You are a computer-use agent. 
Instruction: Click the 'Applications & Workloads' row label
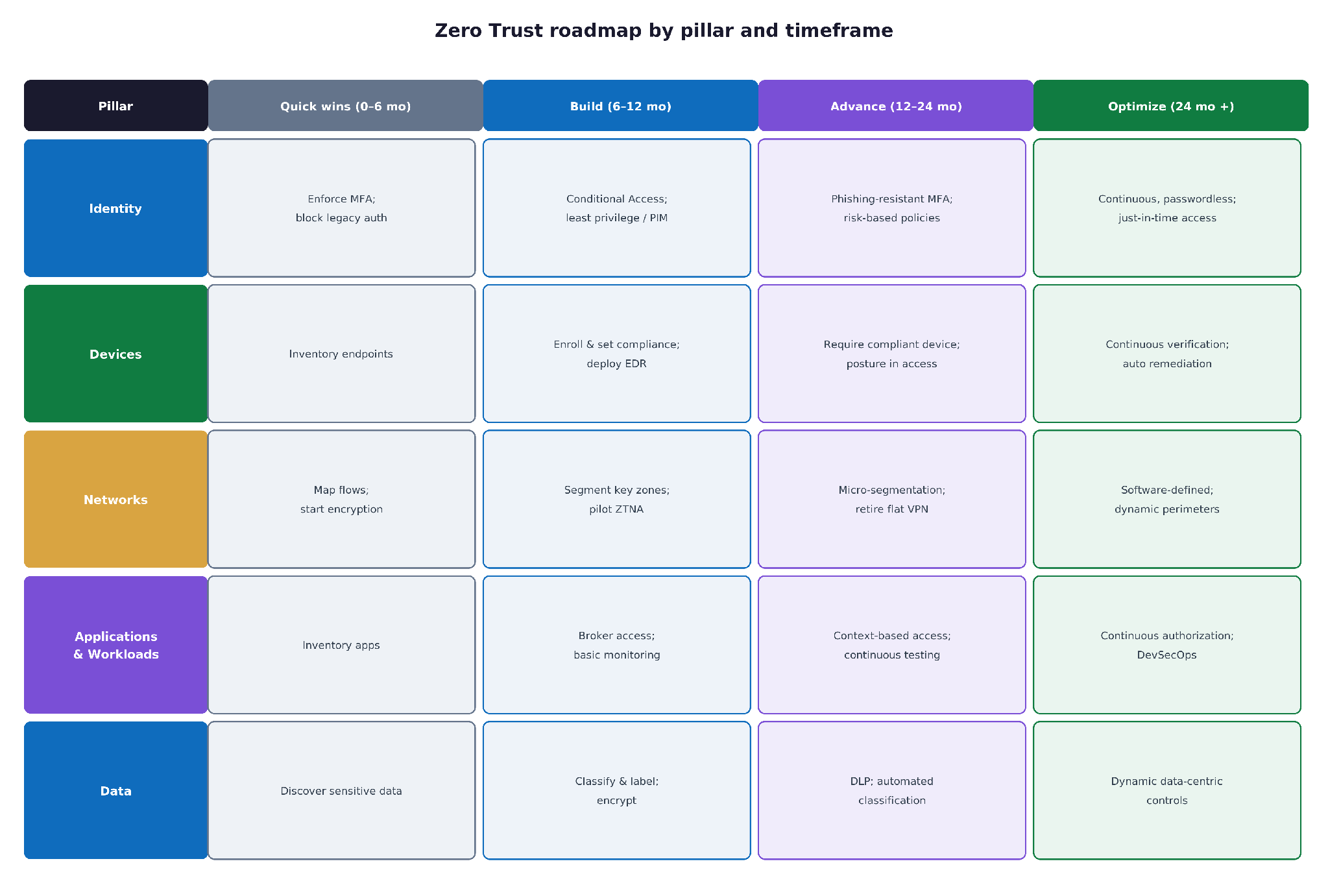coord(115,645)
